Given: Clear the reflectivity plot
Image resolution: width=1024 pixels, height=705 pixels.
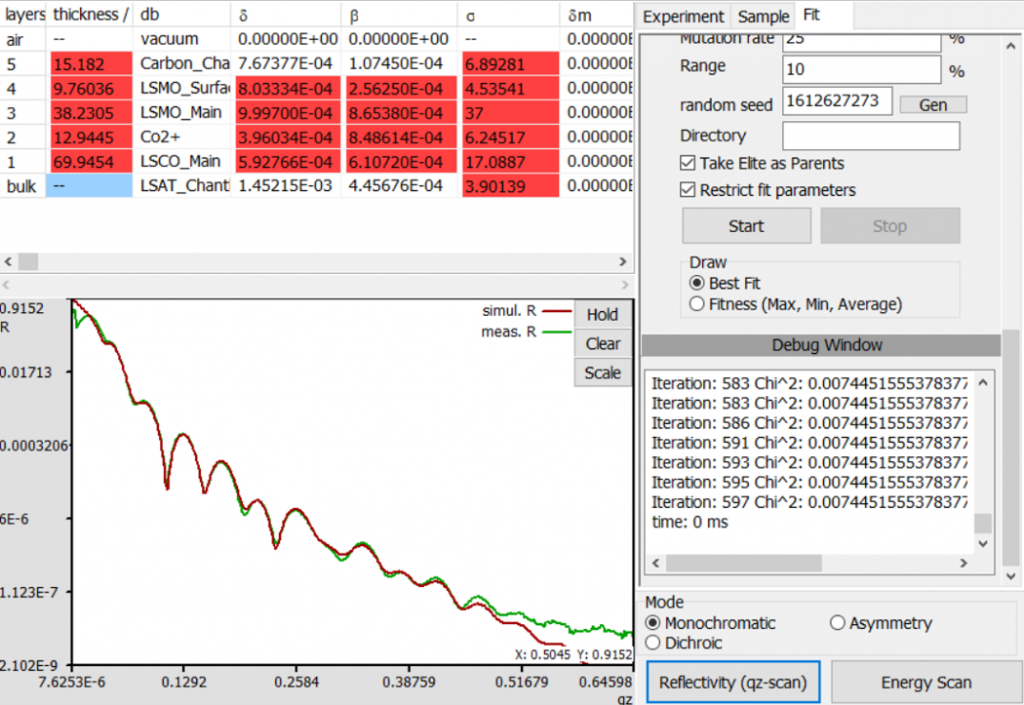Looking at the screenshot, I should coord(602,343).
